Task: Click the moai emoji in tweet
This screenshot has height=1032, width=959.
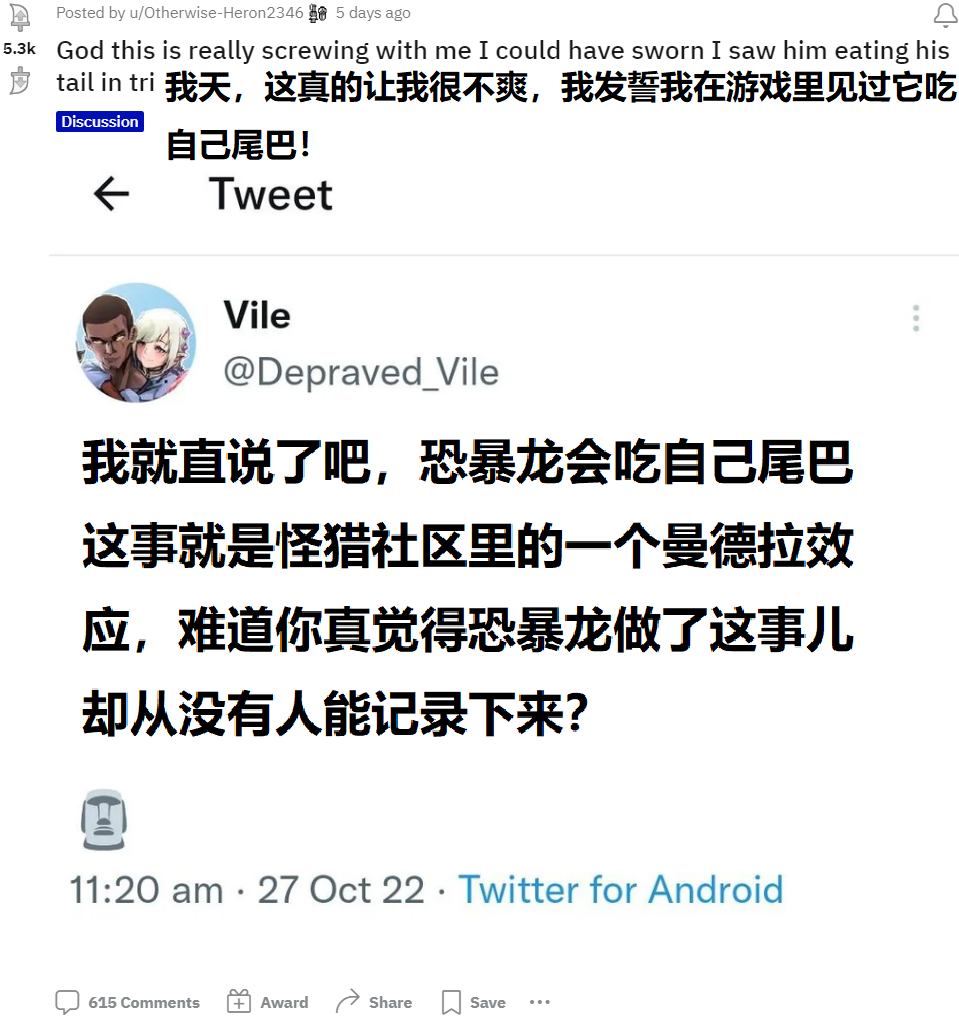Action: tap(104, 819)
